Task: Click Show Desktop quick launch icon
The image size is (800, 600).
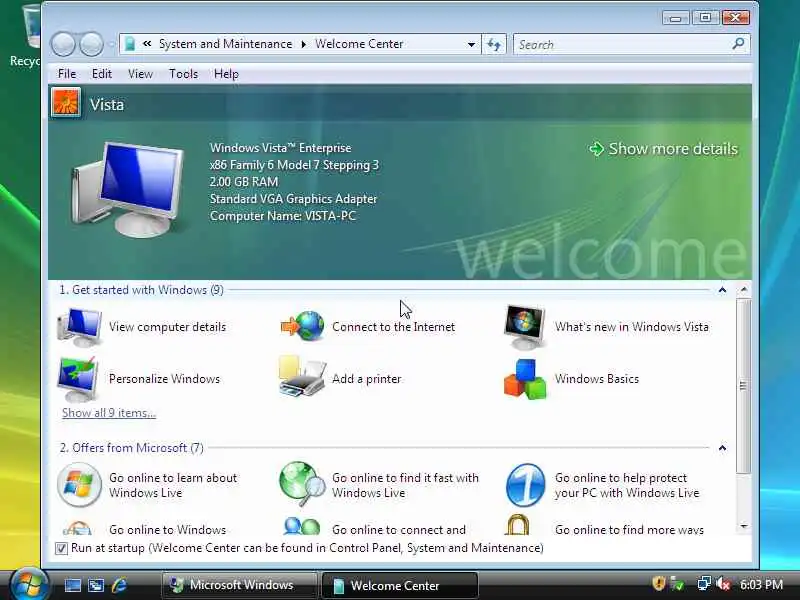Action: coord(72,585)
